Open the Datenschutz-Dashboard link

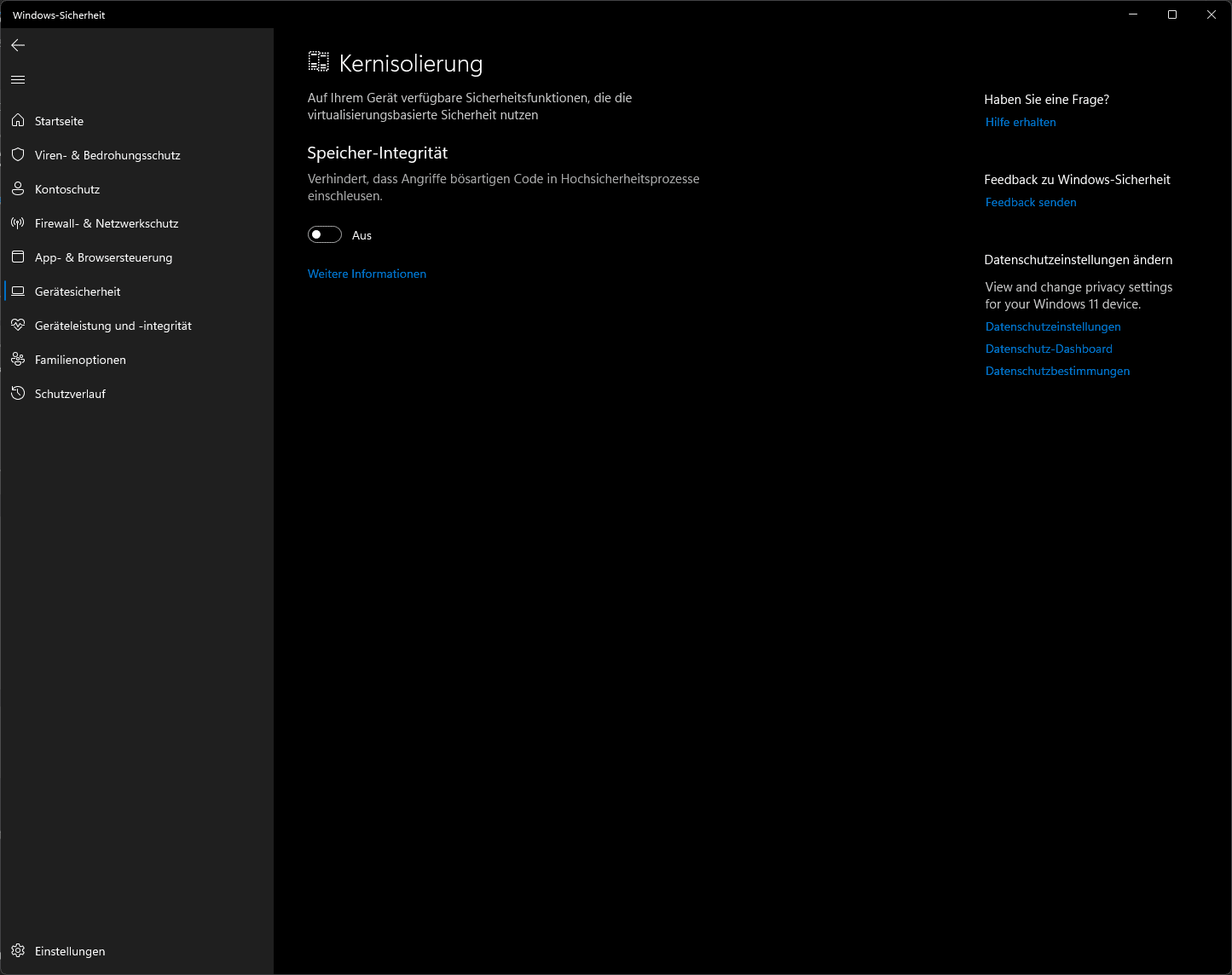(1049, 349)
